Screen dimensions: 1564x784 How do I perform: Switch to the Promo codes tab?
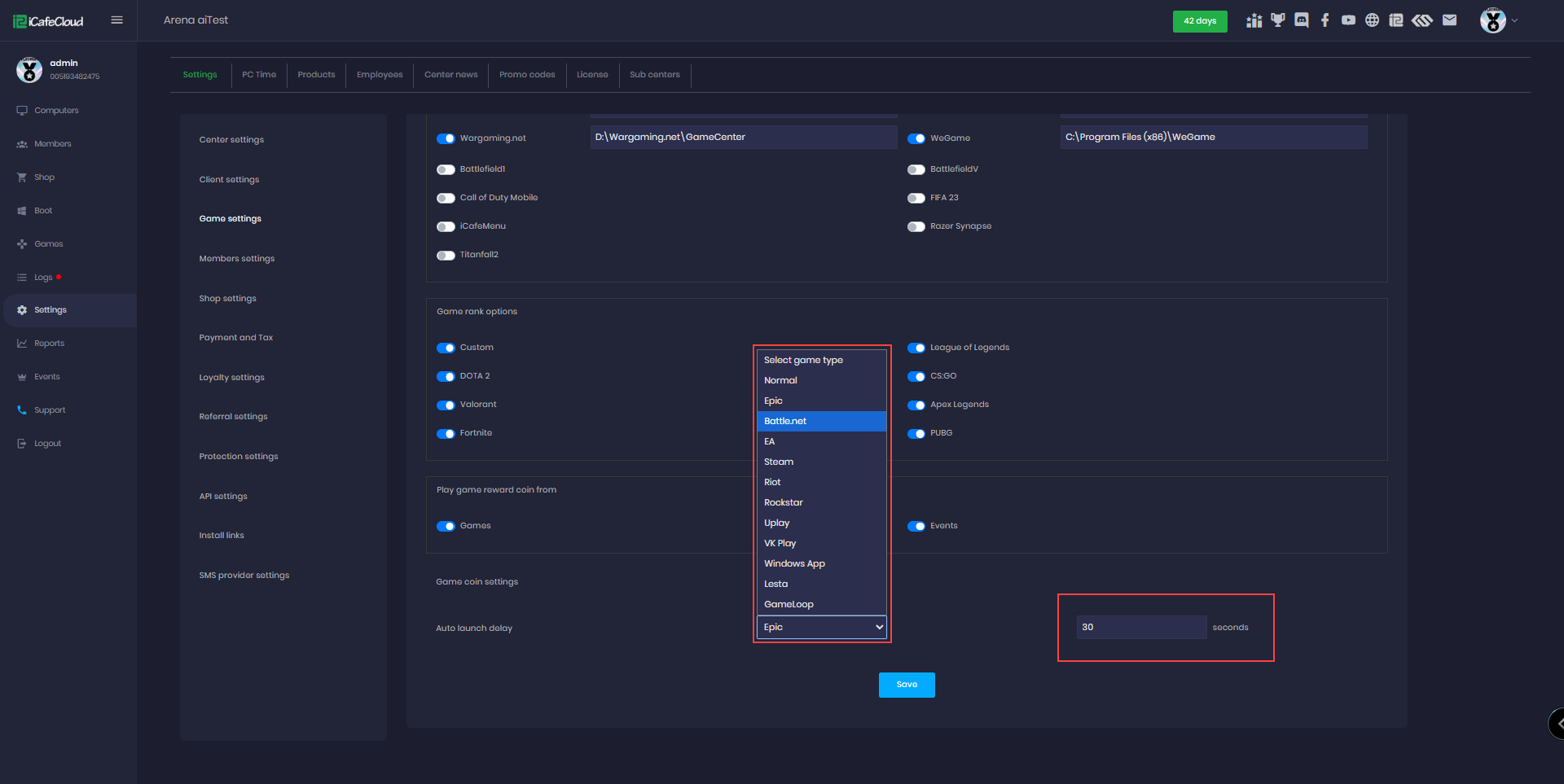click(527, 75)
